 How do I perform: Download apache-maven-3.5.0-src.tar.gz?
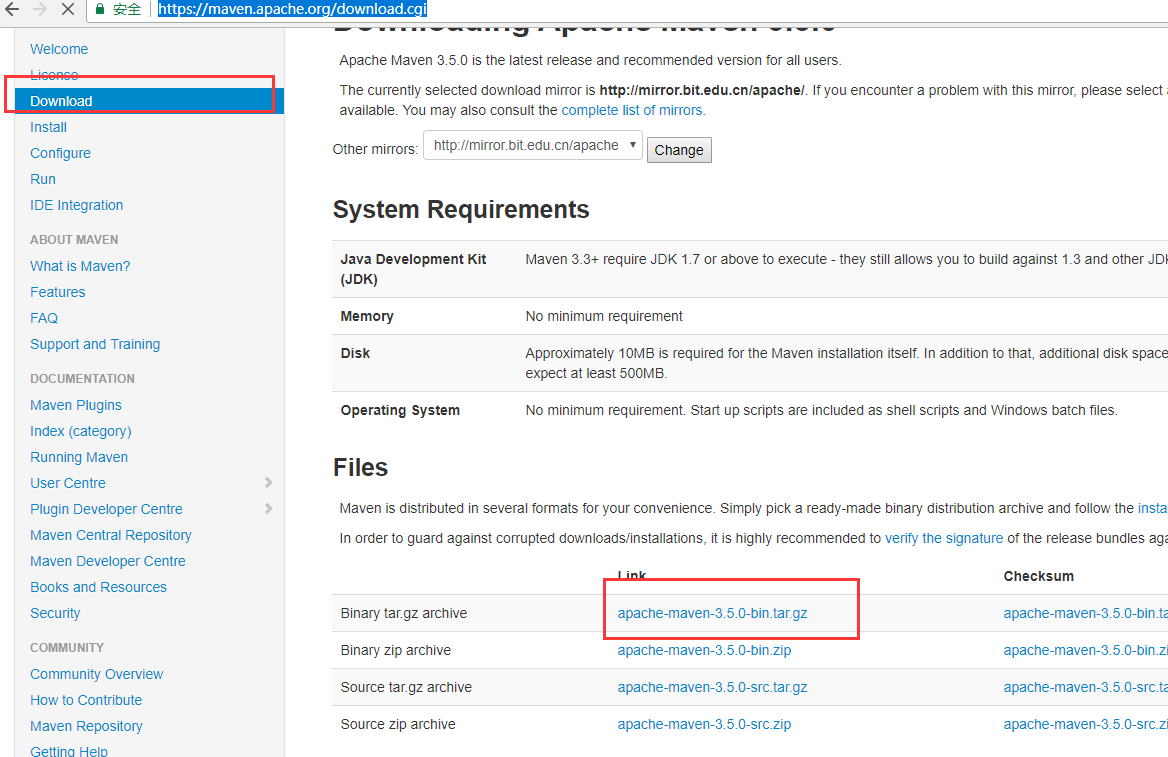click(712, 687)
